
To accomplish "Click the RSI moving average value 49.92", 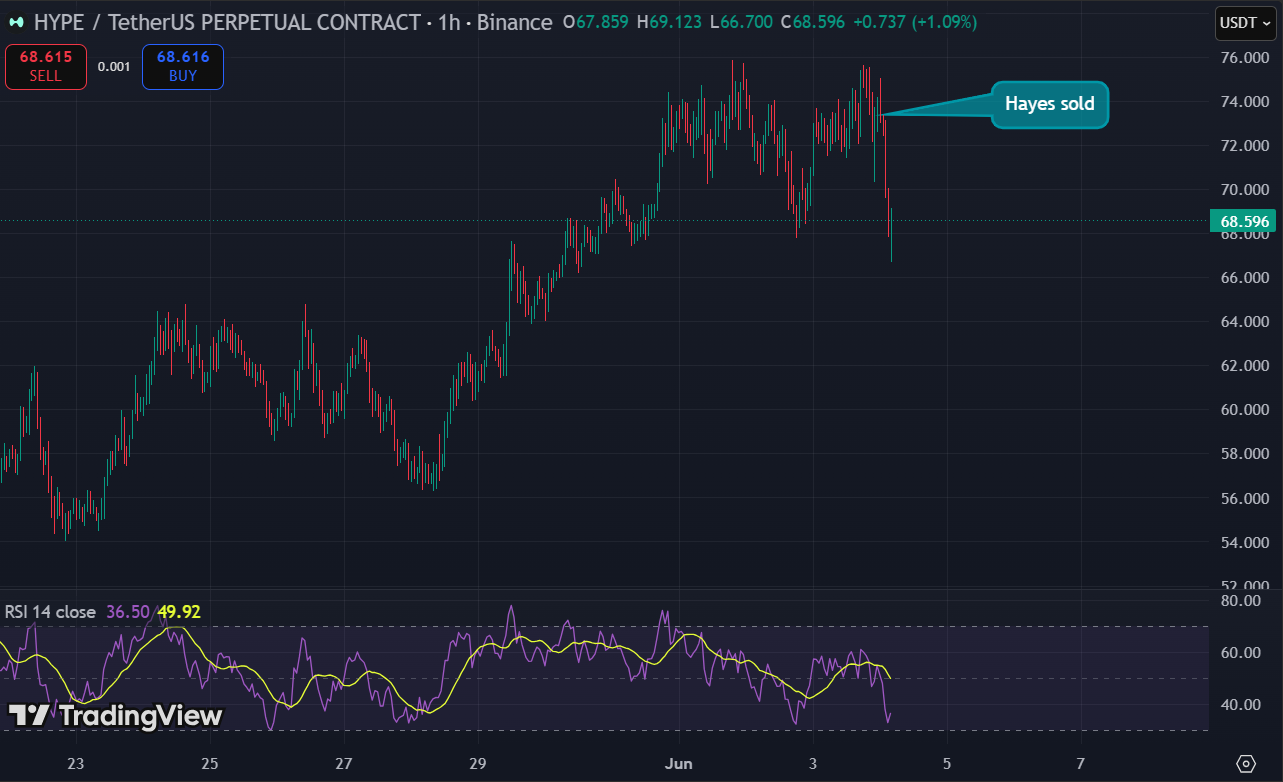I will [x=179, y=612].
